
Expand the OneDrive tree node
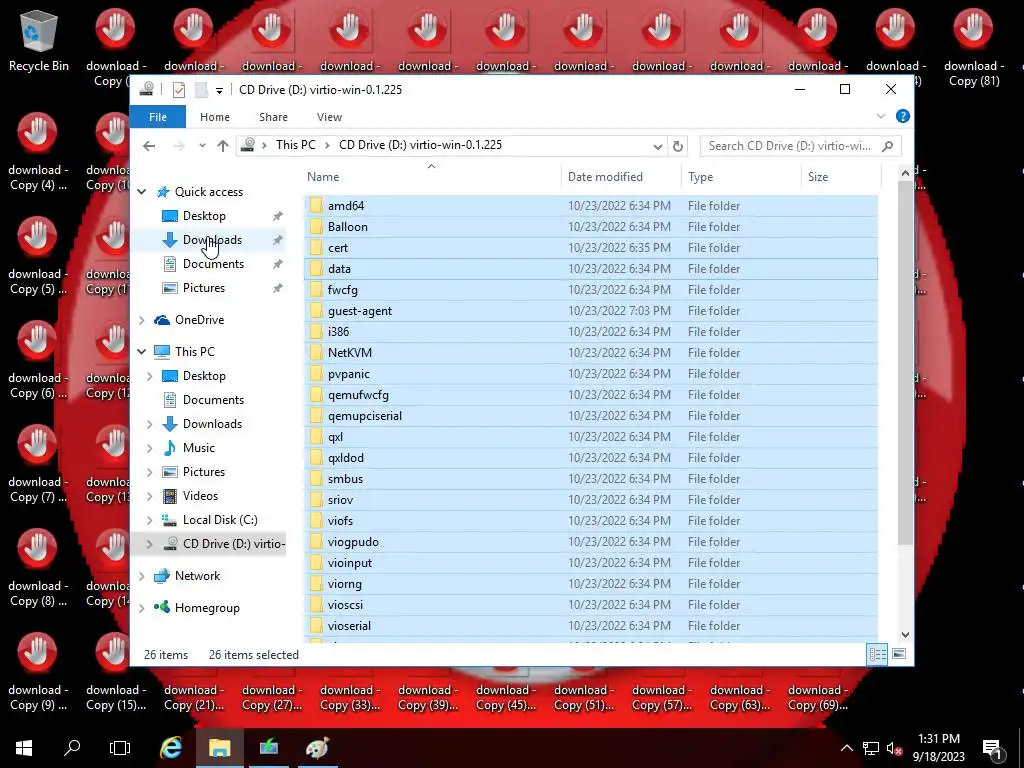click(x=142, y=320)
